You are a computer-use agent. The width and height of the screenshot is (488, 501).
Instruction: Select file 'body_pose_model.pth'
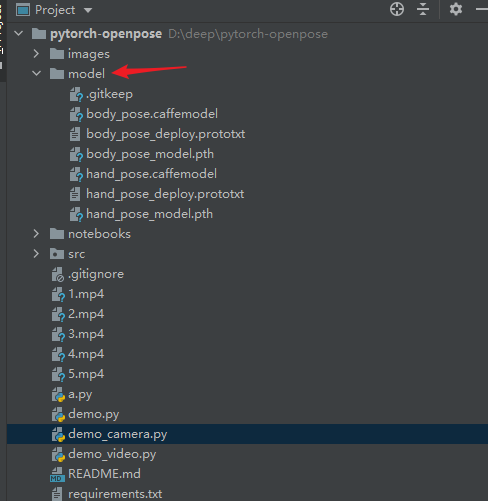click(150, 154)
